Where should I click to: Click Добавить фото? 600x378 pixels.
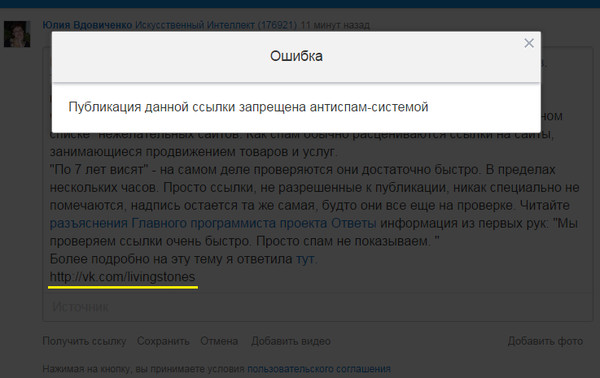(x=545, y=341)
